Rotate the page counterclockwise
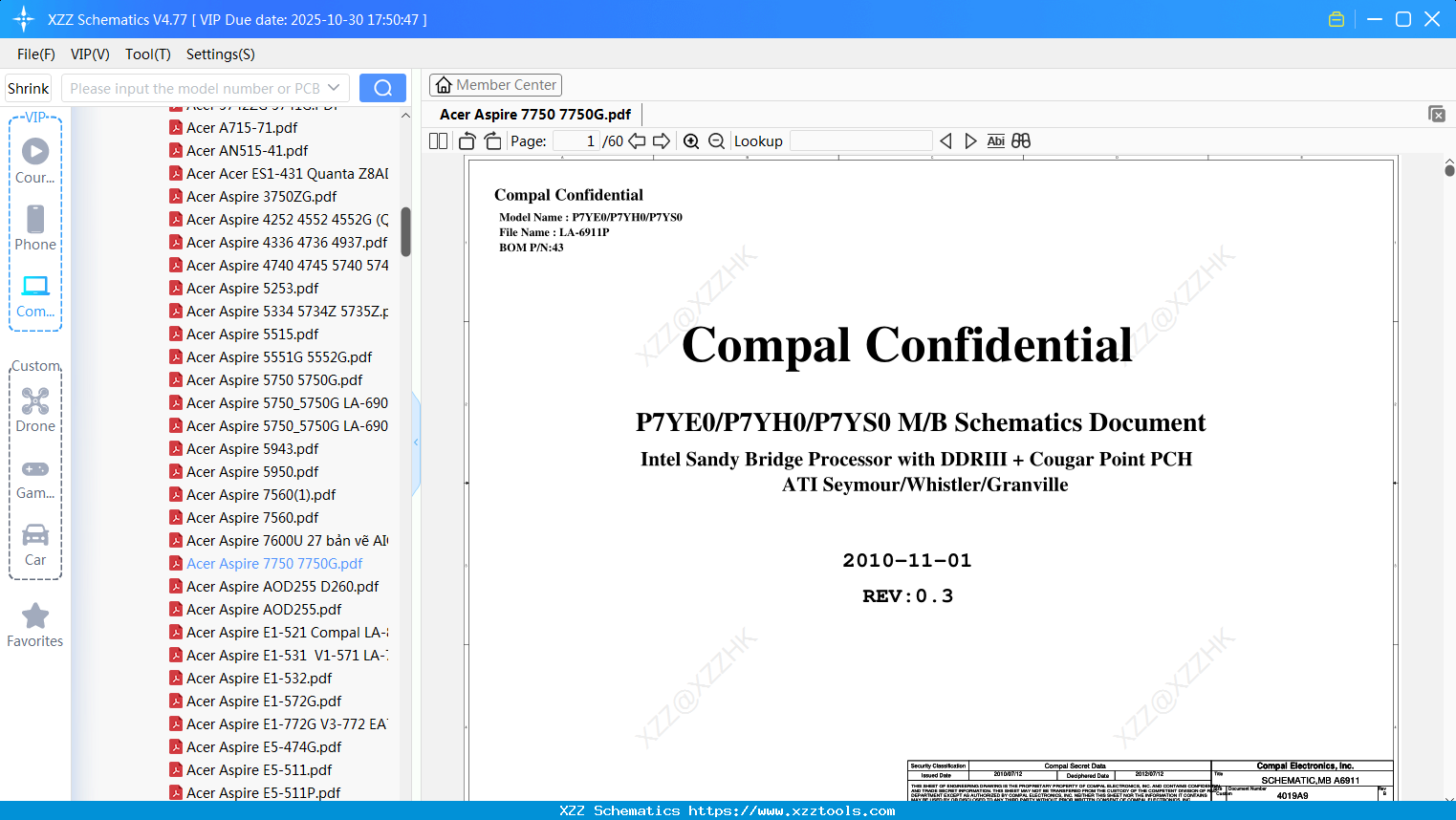 click(x=467, y=141)
